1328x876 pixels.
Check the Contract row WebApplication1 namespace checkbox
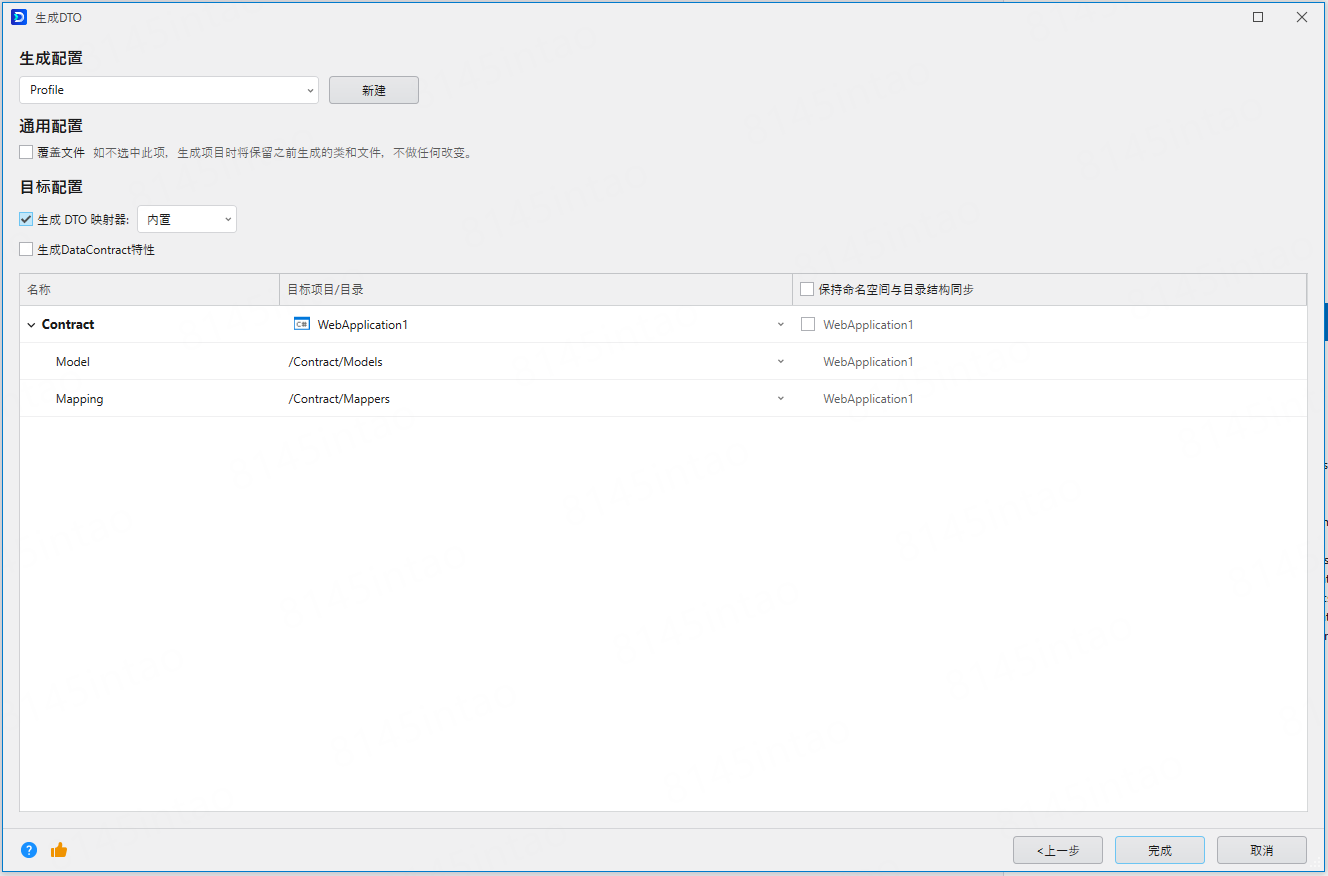click(808, 324)
